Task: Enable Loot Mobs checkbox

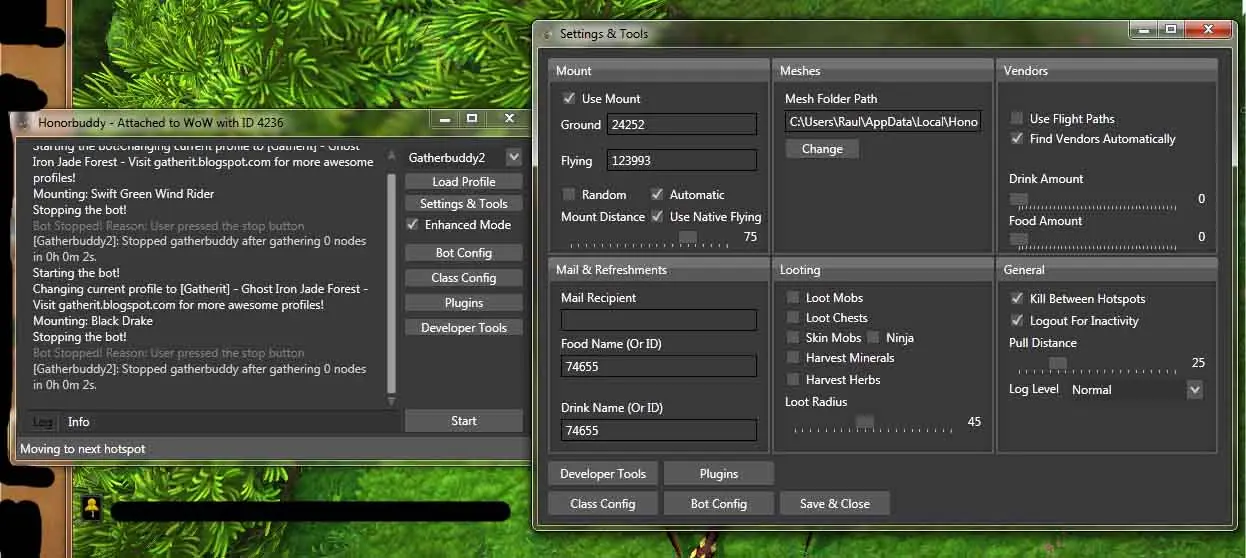Action: [x=793, y=297]
